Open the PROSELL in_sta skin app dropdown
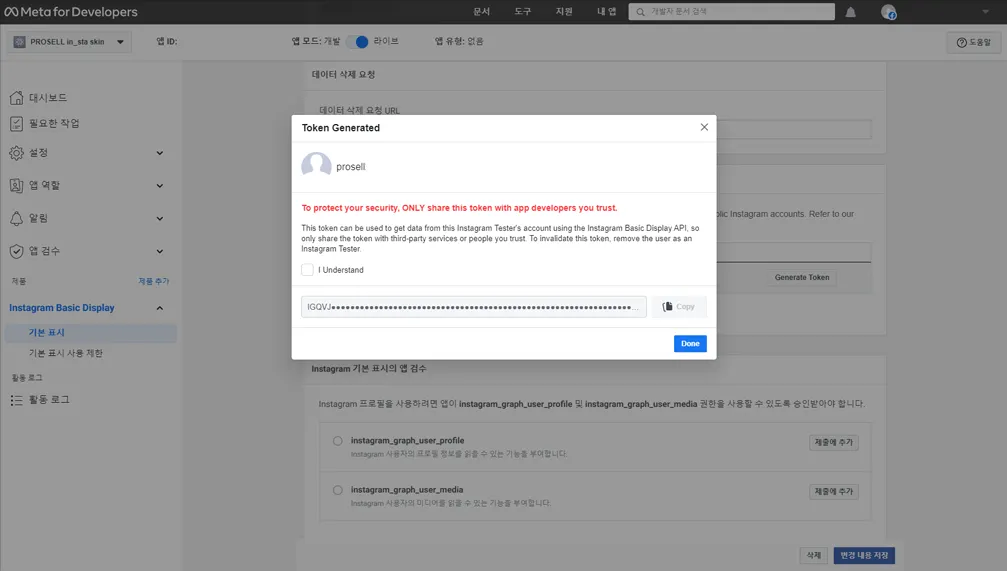This screenshot has width=1007, height=571. click(x=69, y=42)
